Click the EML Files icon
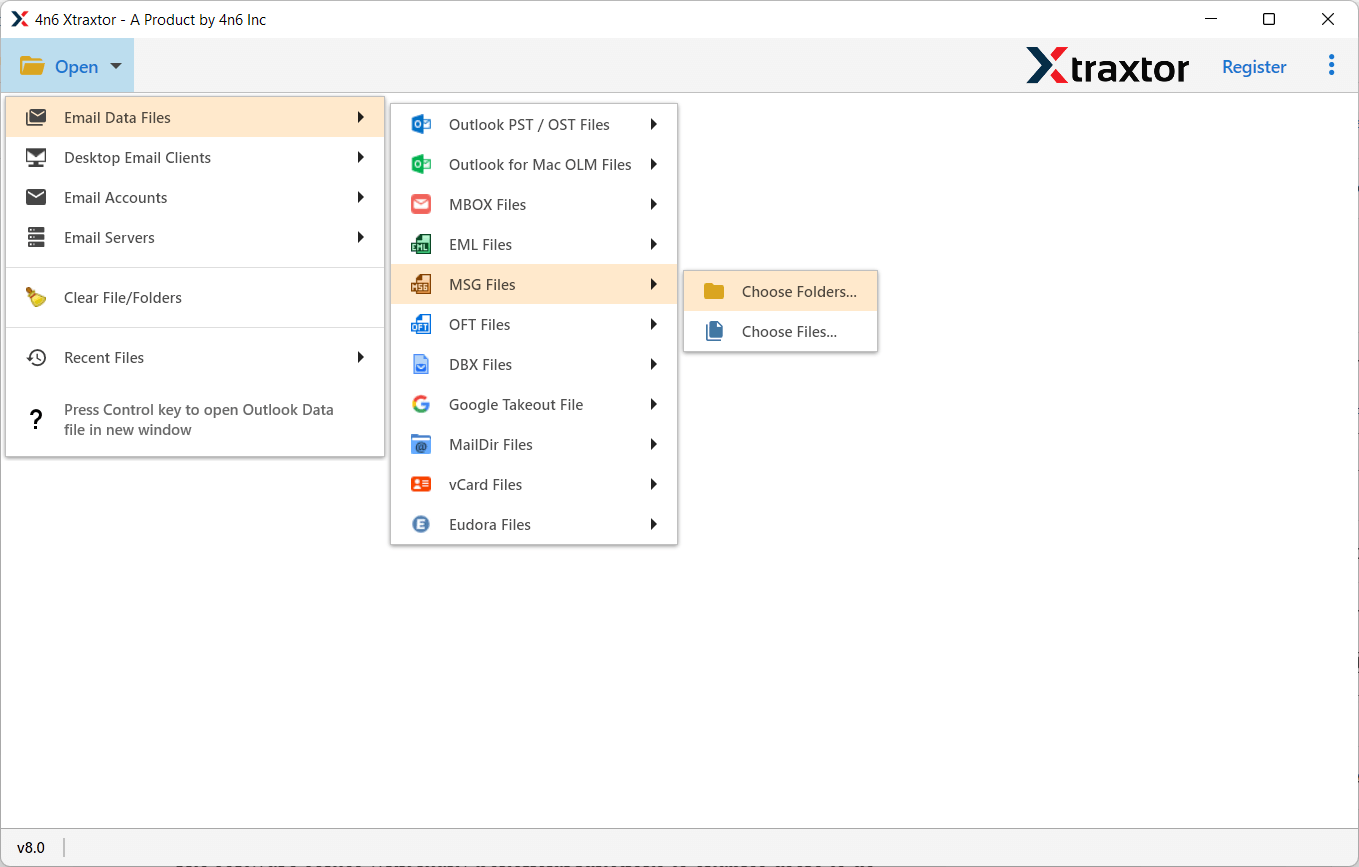The width and height of the screenshot is (1359, 867). click(421, 244)
